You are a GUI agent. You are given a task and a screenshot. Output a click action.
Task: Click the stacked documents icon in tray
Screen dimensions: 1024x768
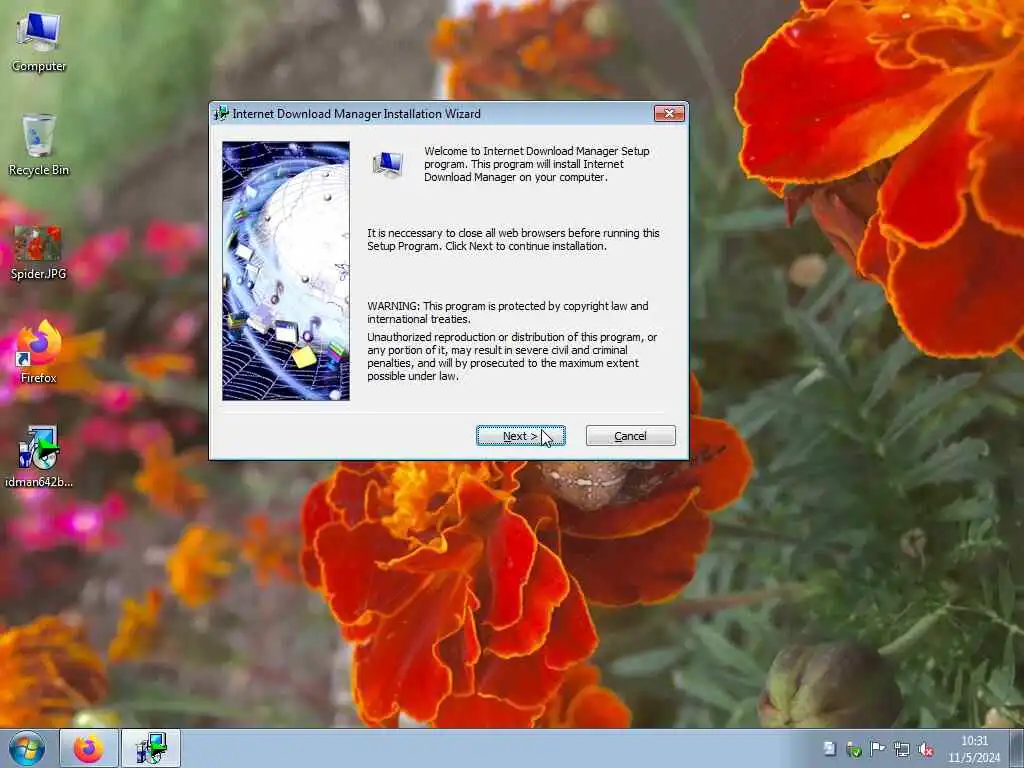pyautogui.click(x=829, y=748)
